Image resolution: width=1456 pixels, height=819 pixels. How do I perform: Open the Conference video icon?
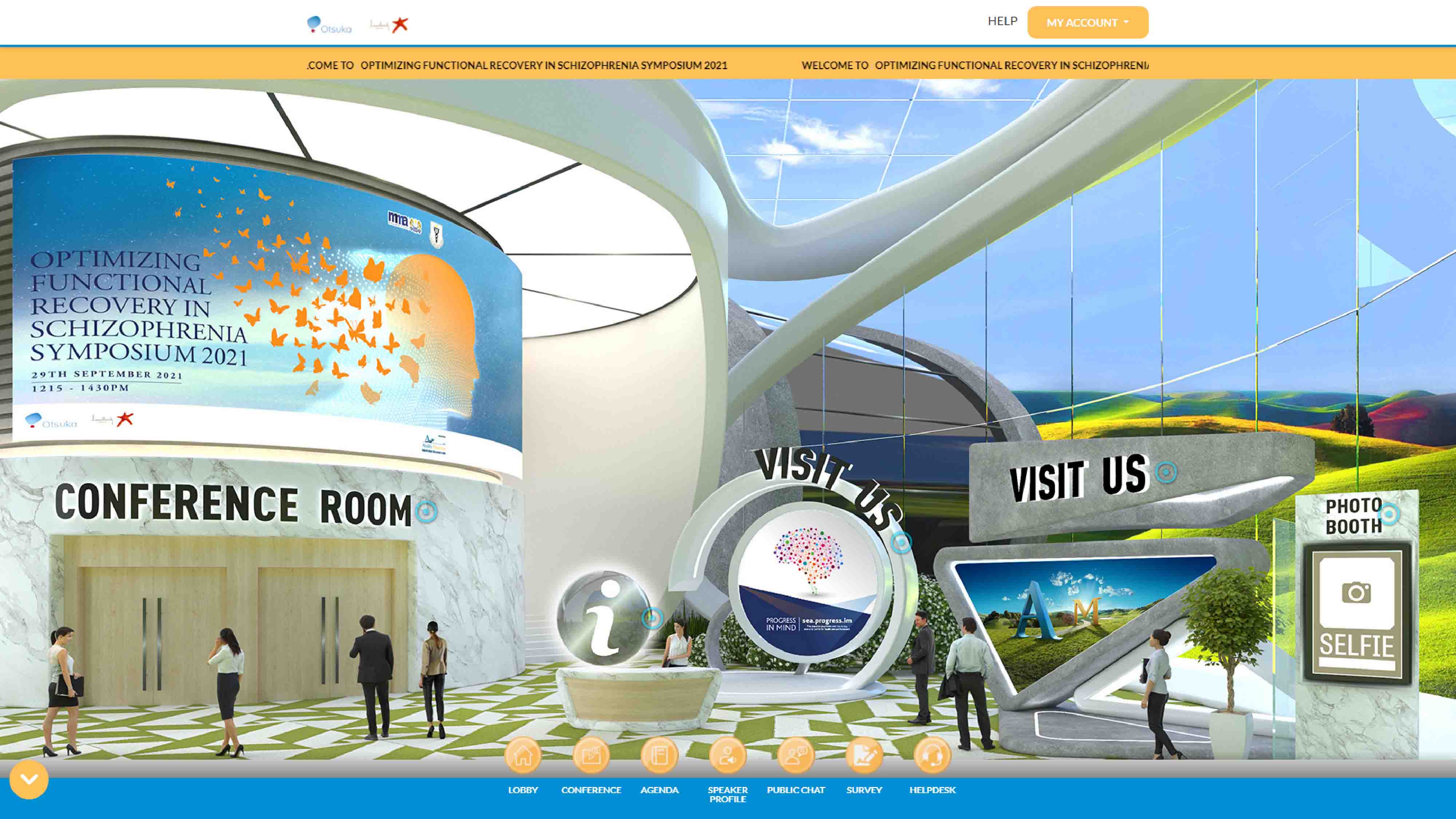click(591, 755)
